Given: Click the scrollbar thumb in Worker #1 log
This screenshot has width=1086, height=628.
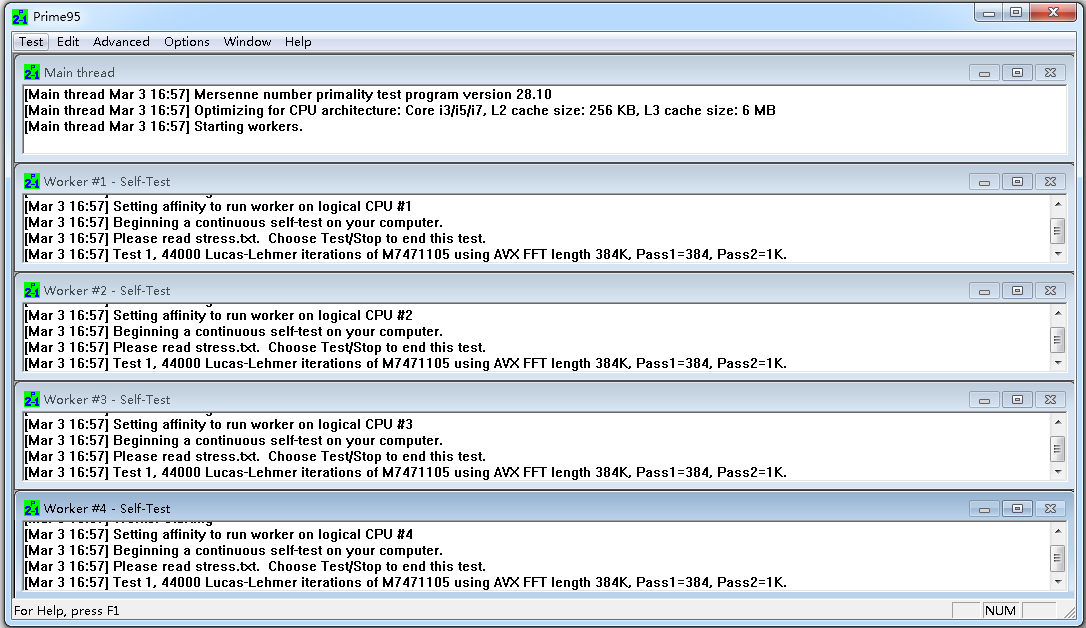Looking at the screenshot, I should click(1058, 231).
